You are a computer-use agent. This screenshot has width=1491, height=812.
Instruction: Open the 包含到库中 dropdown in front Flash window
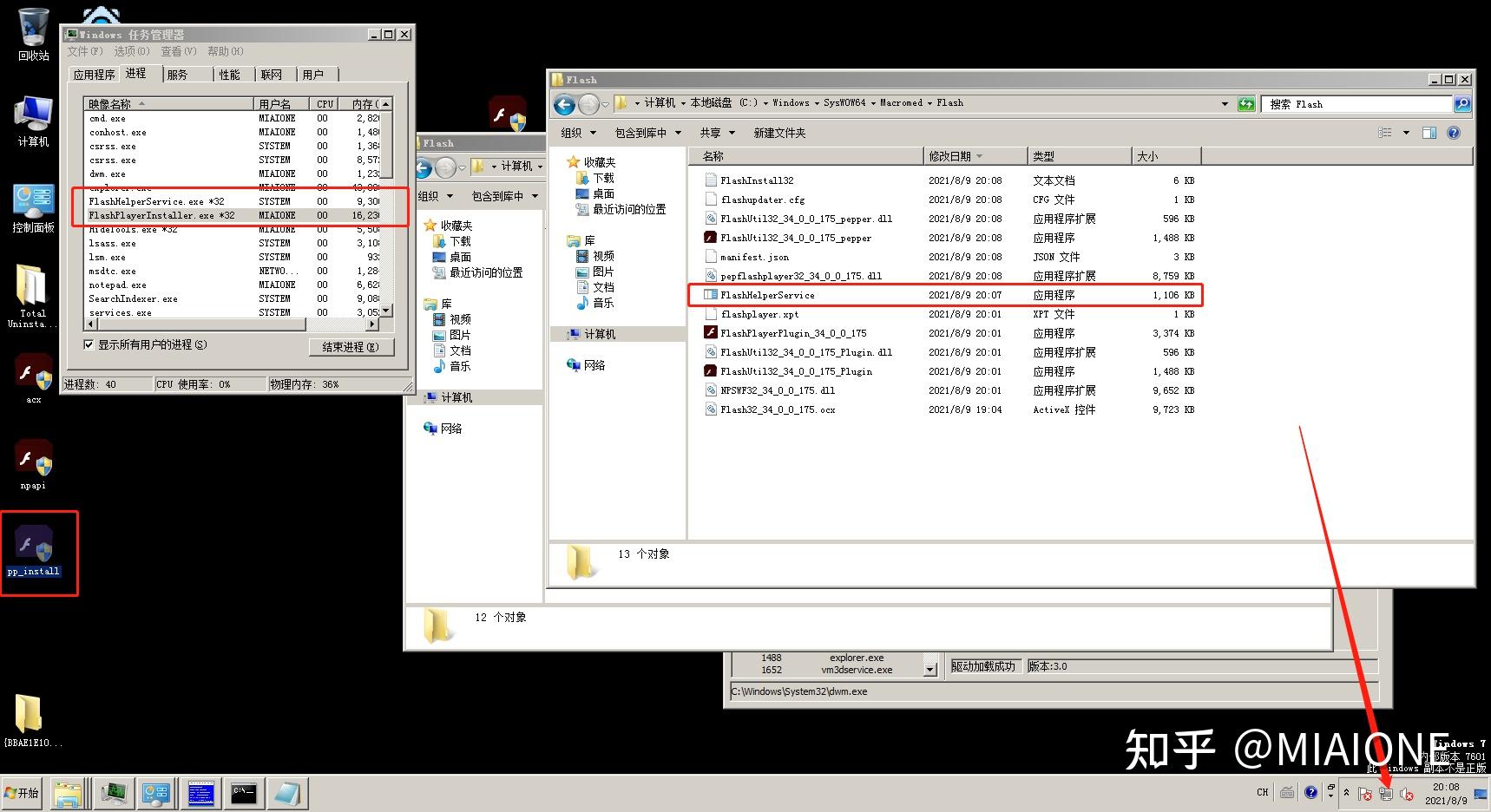coord(647,133)
